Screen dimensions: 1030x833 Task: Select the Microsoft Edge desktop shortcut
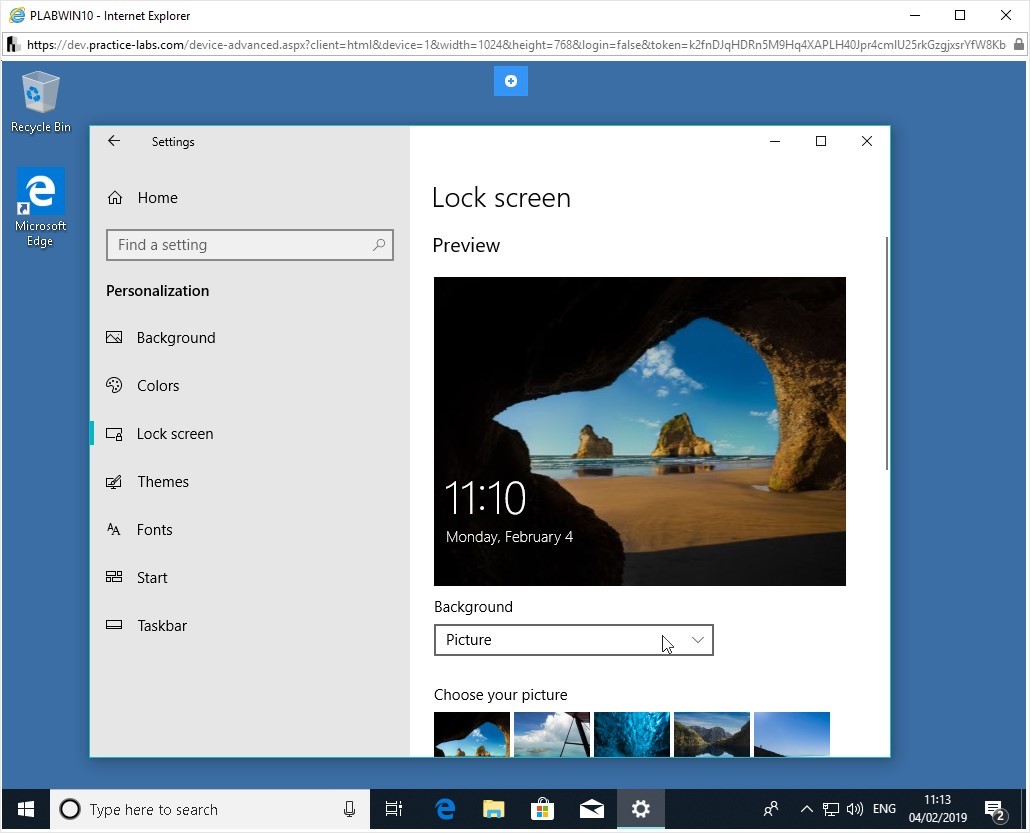click(41, 207)
